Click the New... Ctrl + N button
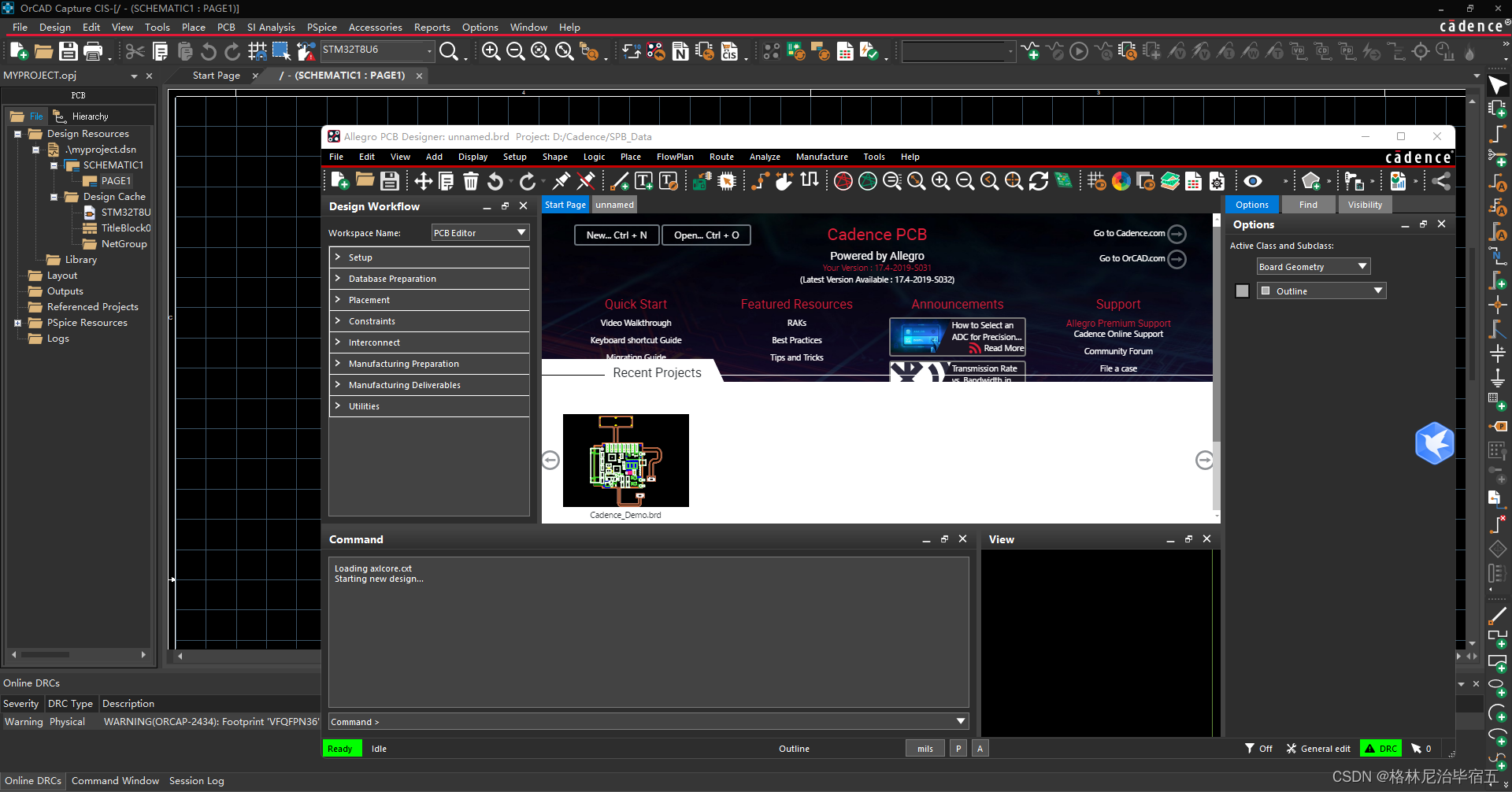This screenshot has width=1512, height=792. point(617,235)
